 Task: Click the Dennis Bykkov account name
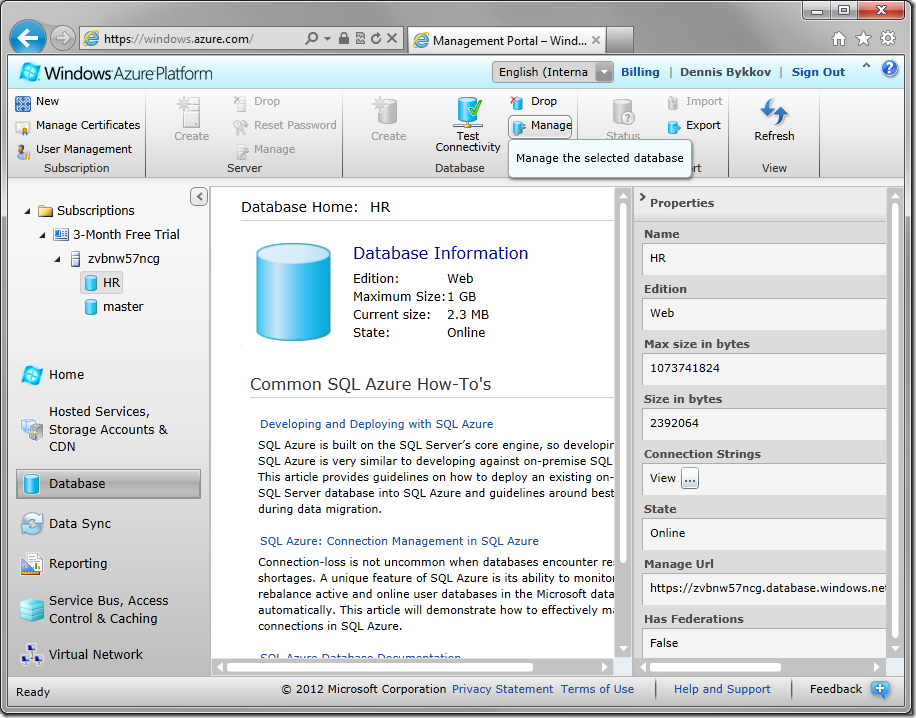click(x=725, y=72)
